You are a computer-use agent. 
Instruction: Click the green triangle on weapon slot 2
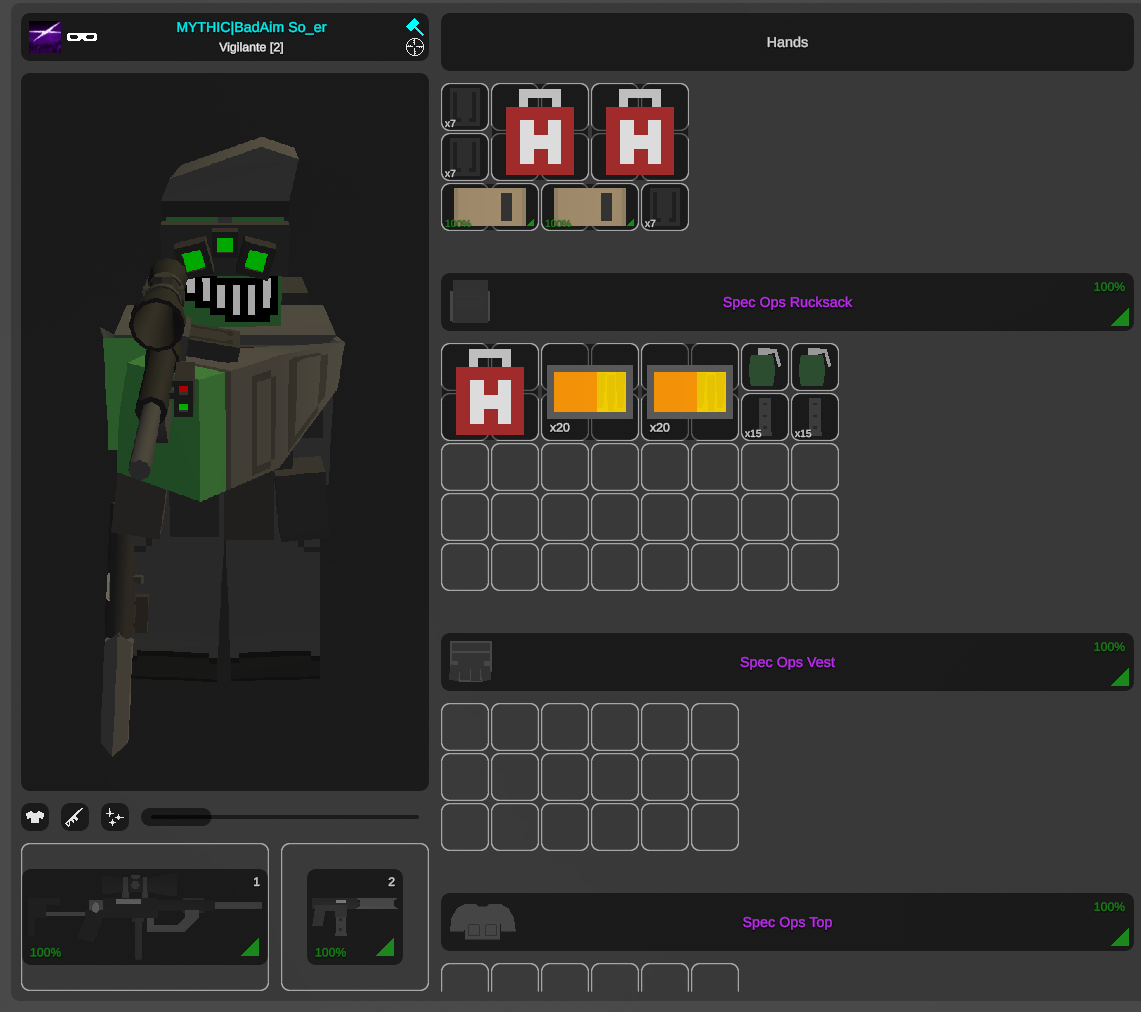386,947
